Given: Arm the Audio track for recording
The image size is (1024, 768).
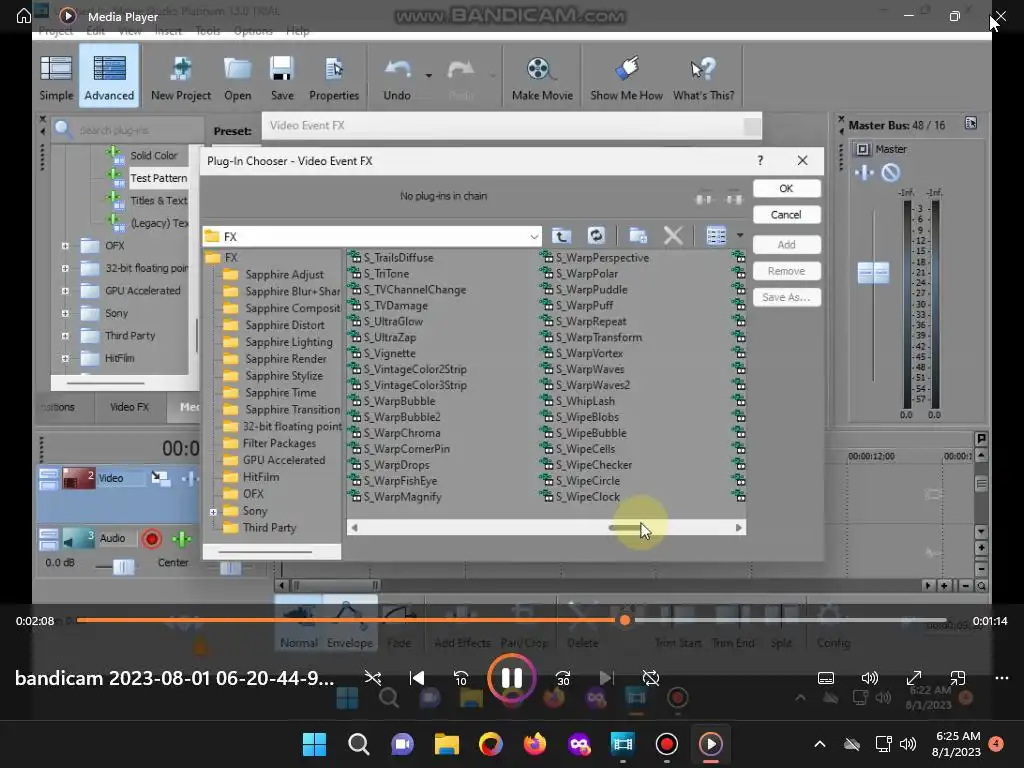Looking at the screenshot, I should 152,539.
